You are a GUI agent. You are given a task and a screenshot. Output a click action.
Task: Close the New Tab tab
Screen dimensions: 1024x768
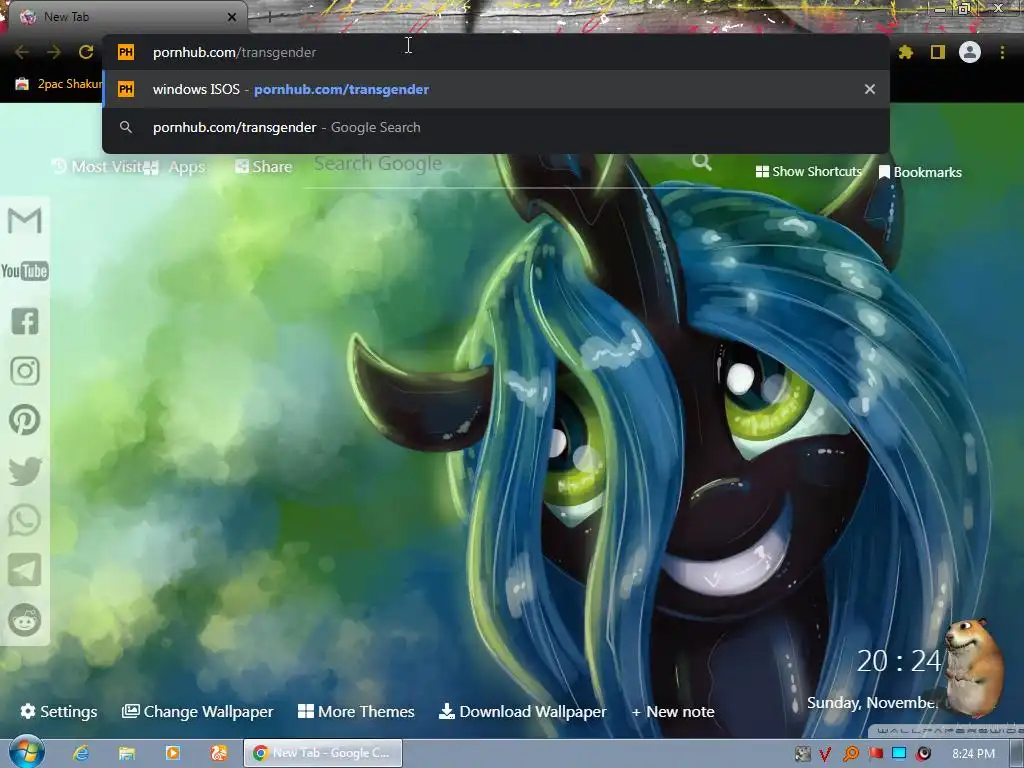pos(232,17)
